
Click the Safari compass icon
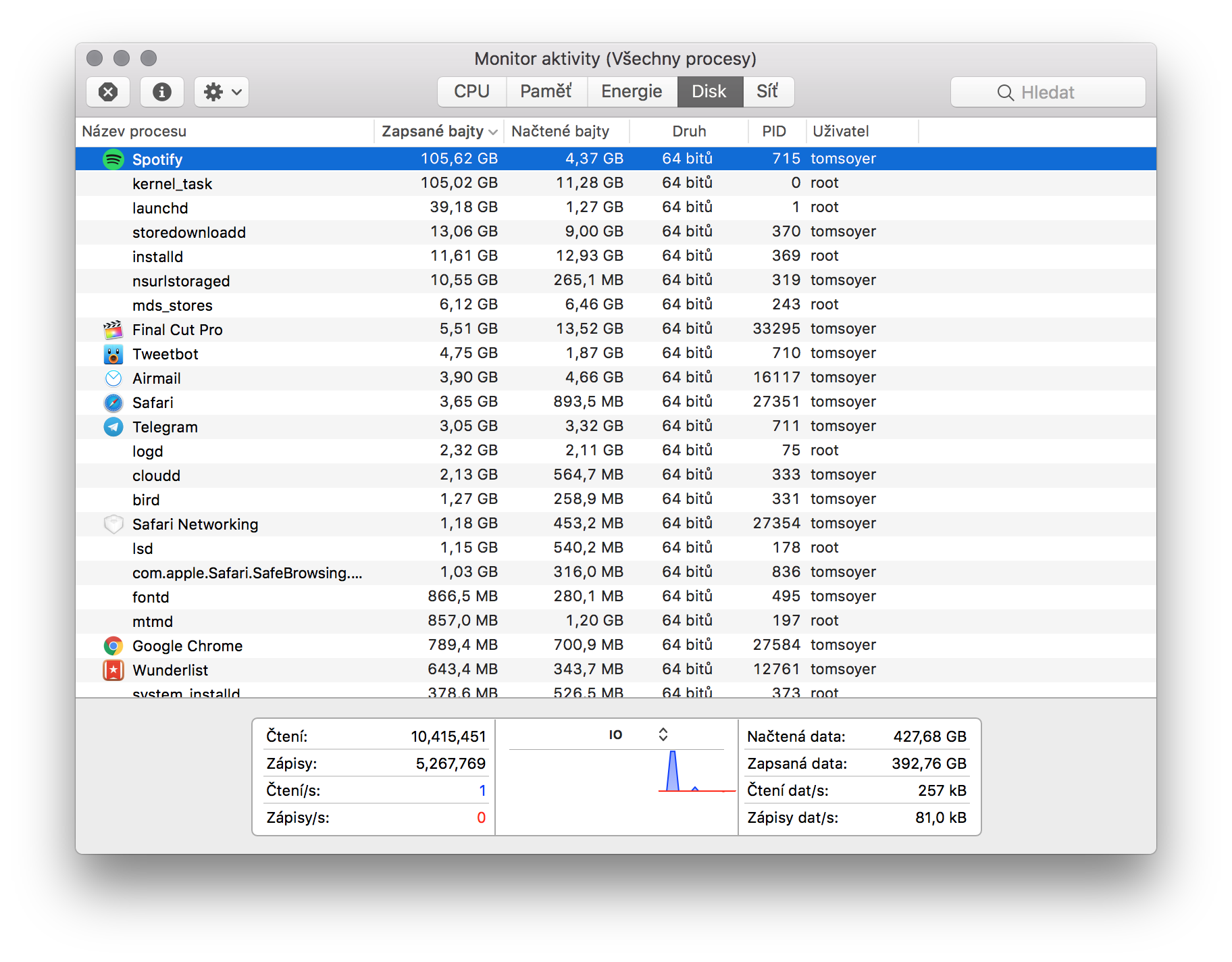113,403
